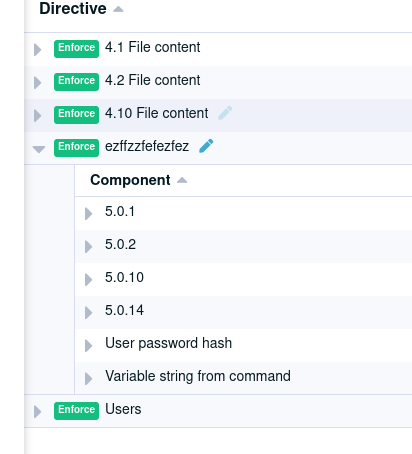Expand the 4.1 File content directive

pos(38,50)
